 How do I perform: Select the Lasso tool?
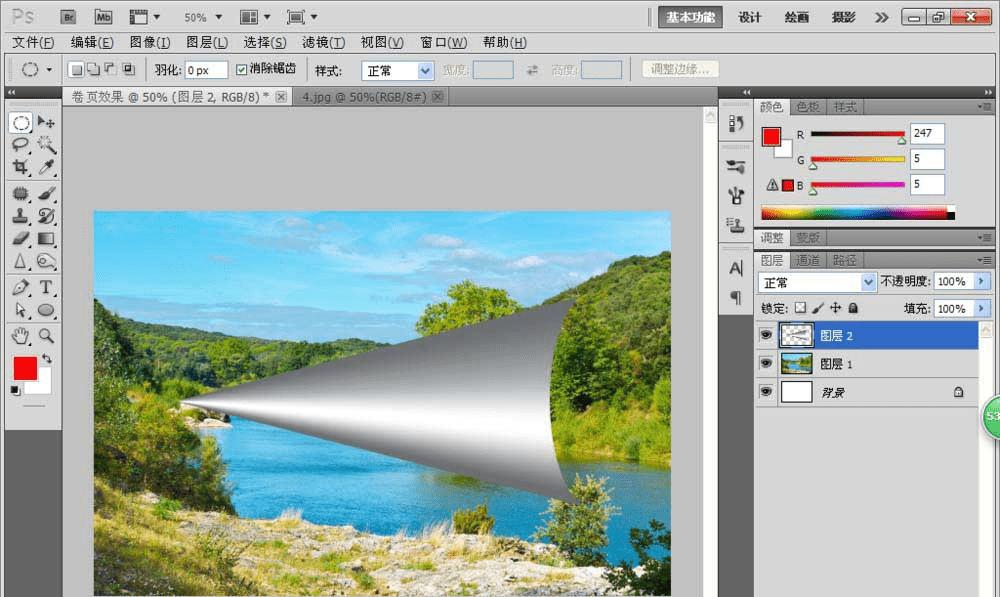click(x=20, y=145)
